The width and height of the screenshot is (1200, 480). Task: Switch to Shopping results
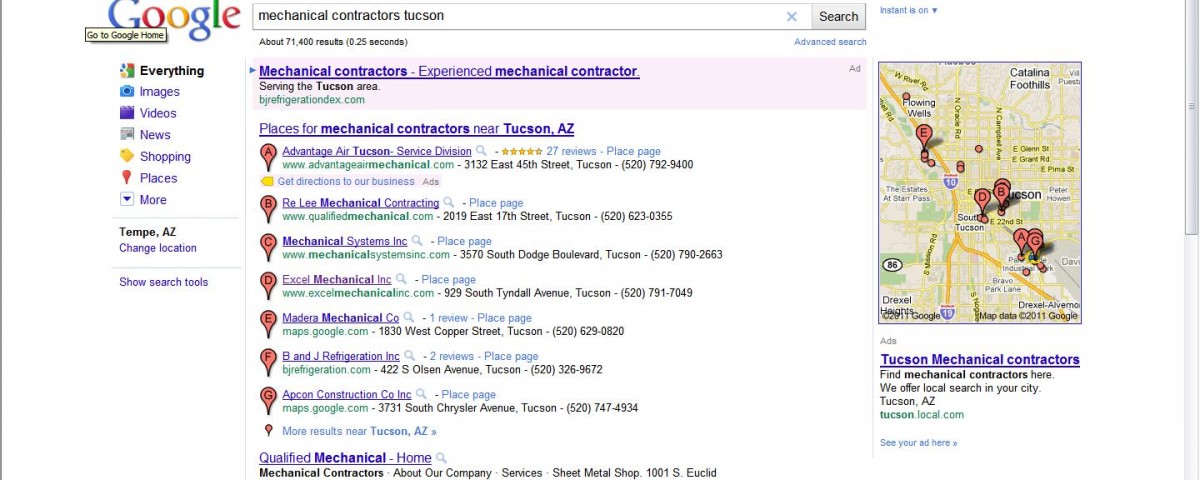[x=165, y=156]
